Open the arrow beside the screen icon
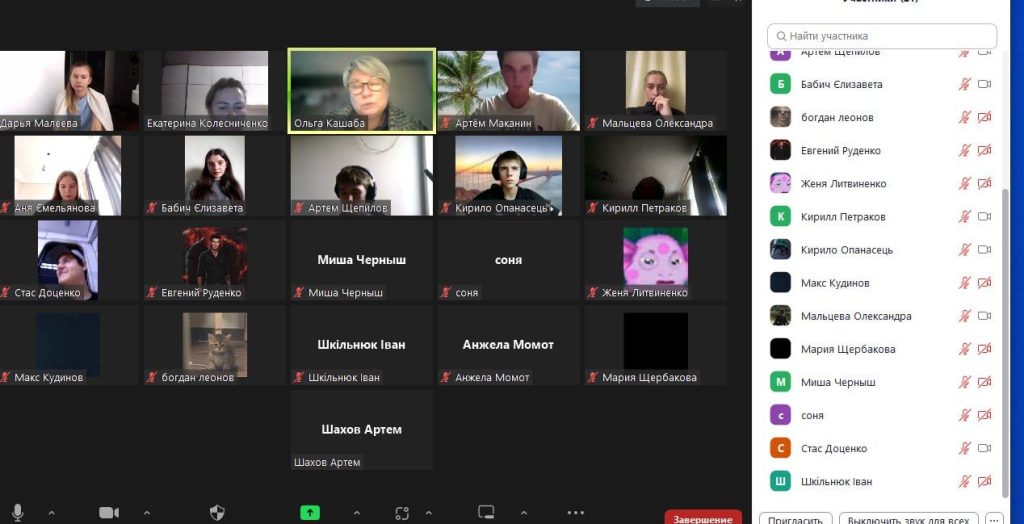The image size is (1024, 524). pos(524,513)
